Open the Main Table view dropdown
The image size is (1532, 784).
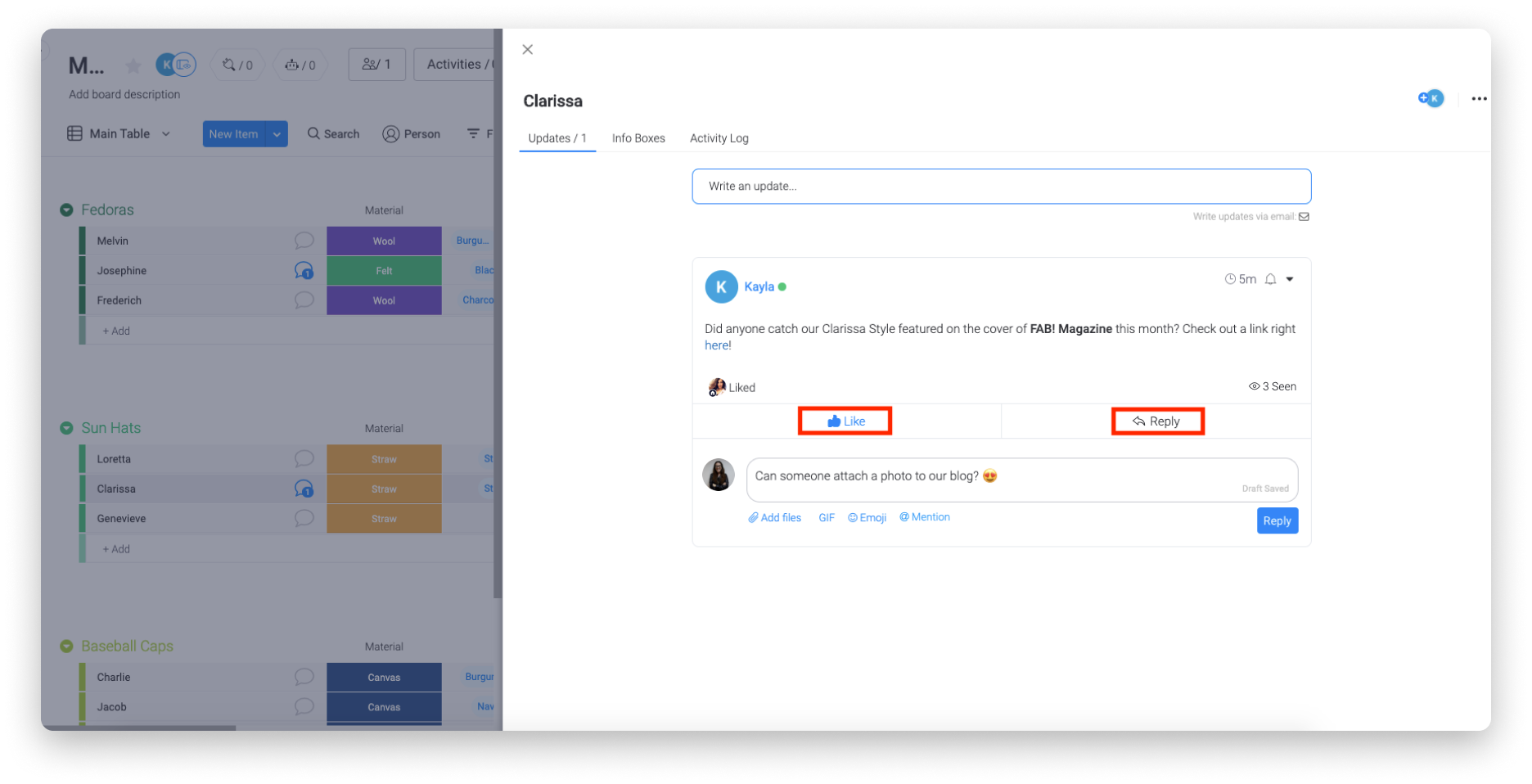coord(119,134)
